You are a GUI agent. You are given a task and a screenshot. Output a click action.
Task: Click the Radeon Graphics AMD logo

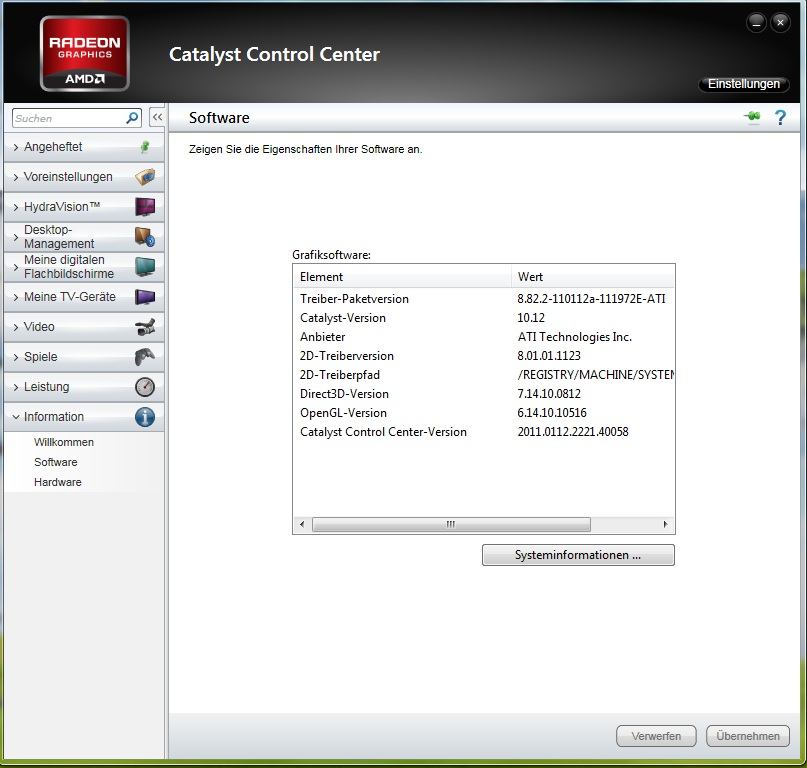point(84,53)
